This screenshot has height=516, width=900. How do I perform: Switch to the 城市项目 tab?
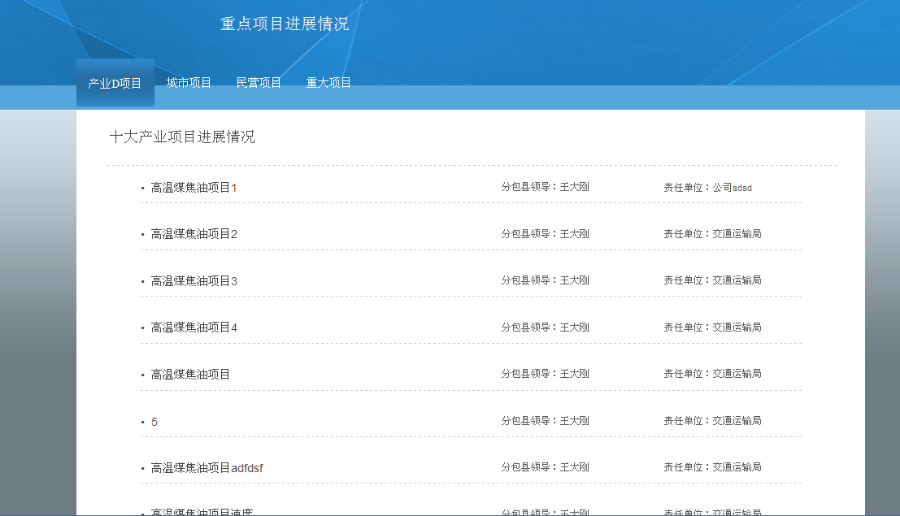[189, 83]
